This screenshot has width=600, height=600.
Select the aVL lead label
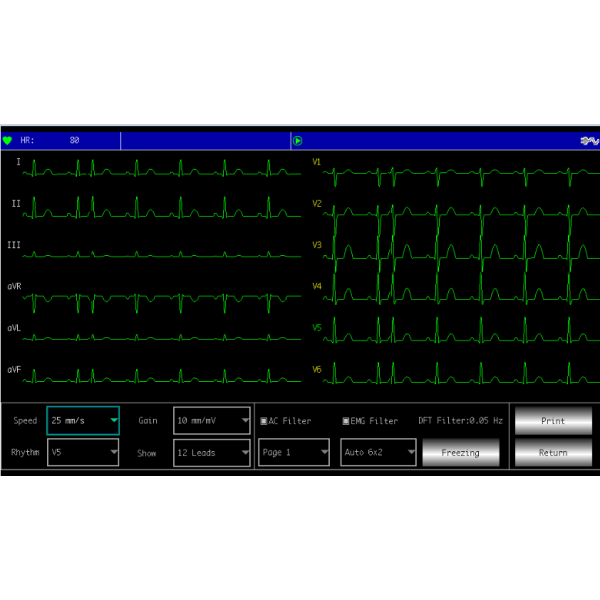(14, 328)
